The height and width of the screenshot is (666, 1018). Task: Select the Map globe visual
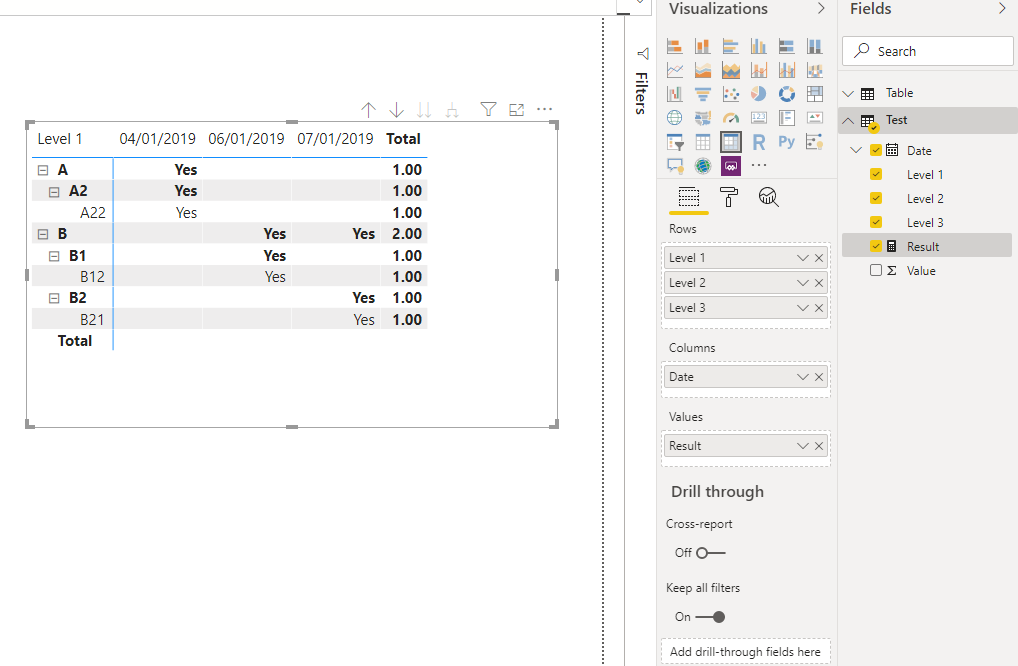pos(675,117)
